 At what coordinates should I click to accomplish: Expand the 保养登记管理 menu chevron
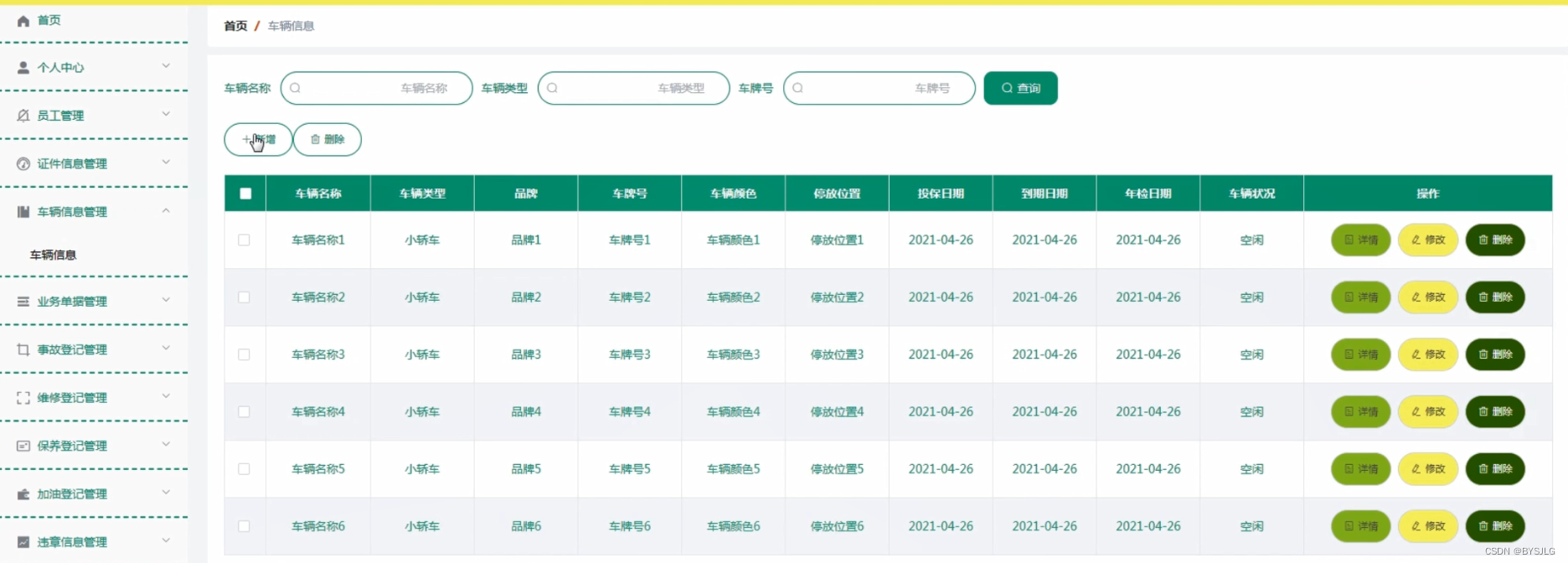[x=166, y=444]
